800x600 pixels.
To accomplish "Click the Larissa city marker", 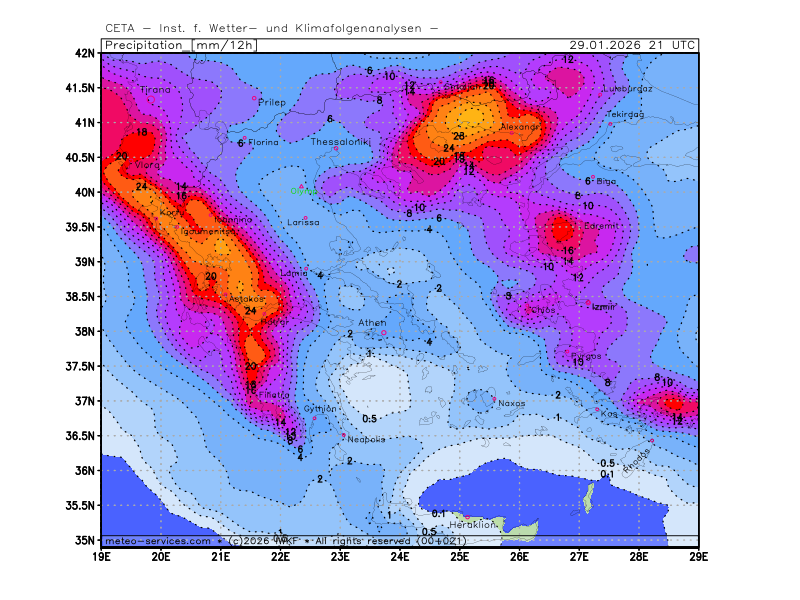I will pos(305,217).
